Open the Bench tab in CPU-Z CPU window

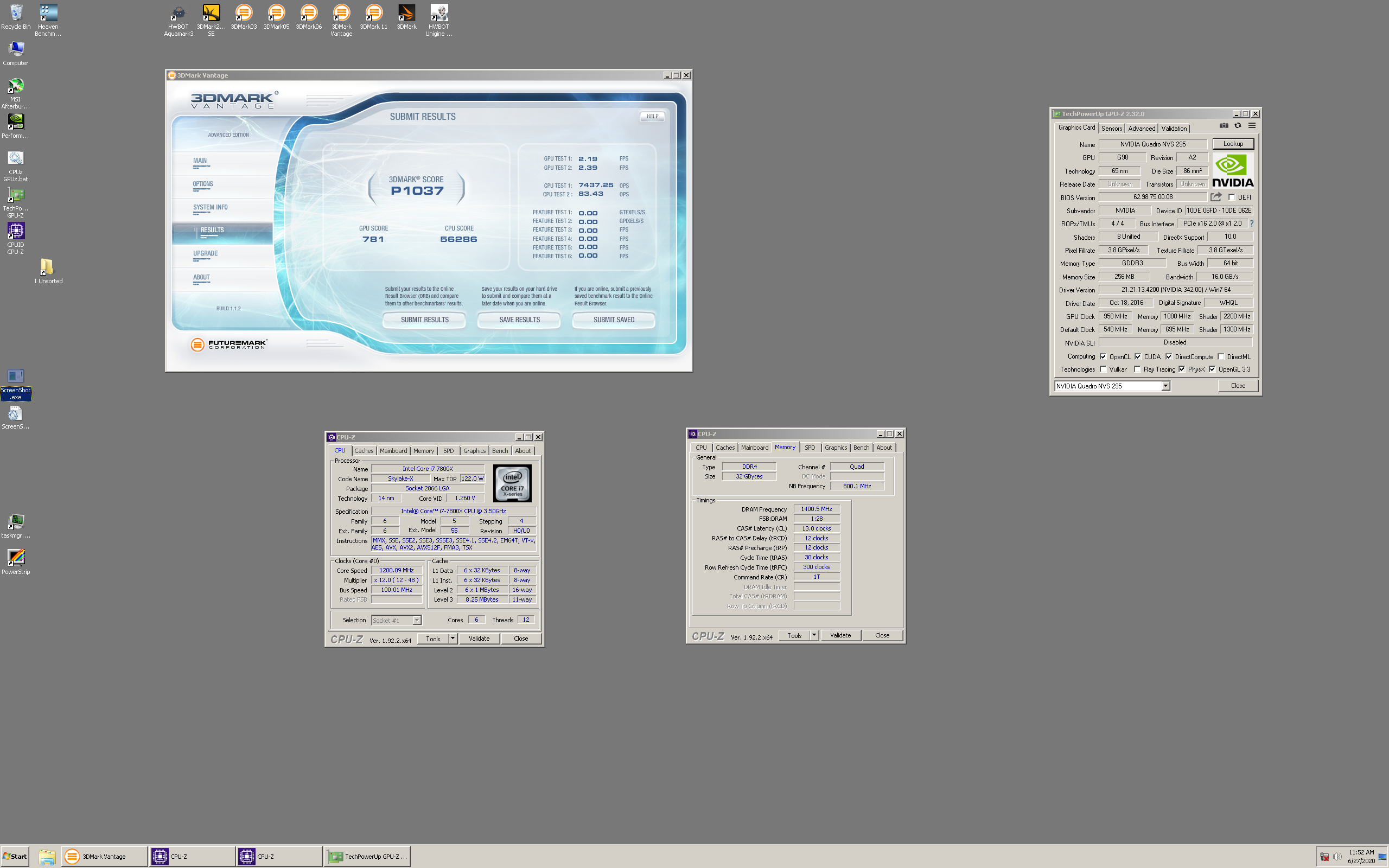click(x=500, y=451)
